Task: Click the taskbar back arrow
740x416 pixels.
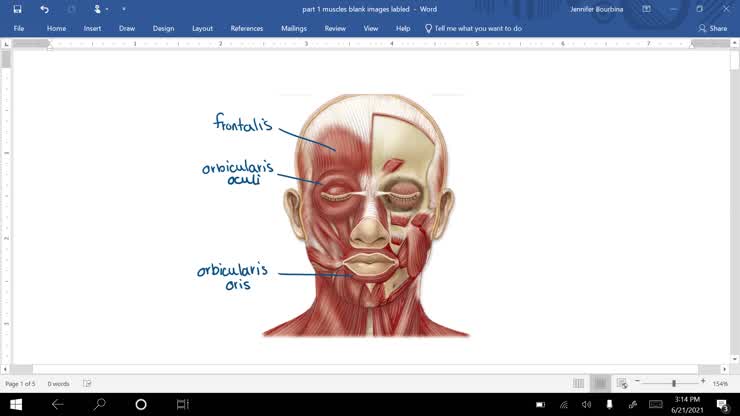Action: (x=58, y=404)
